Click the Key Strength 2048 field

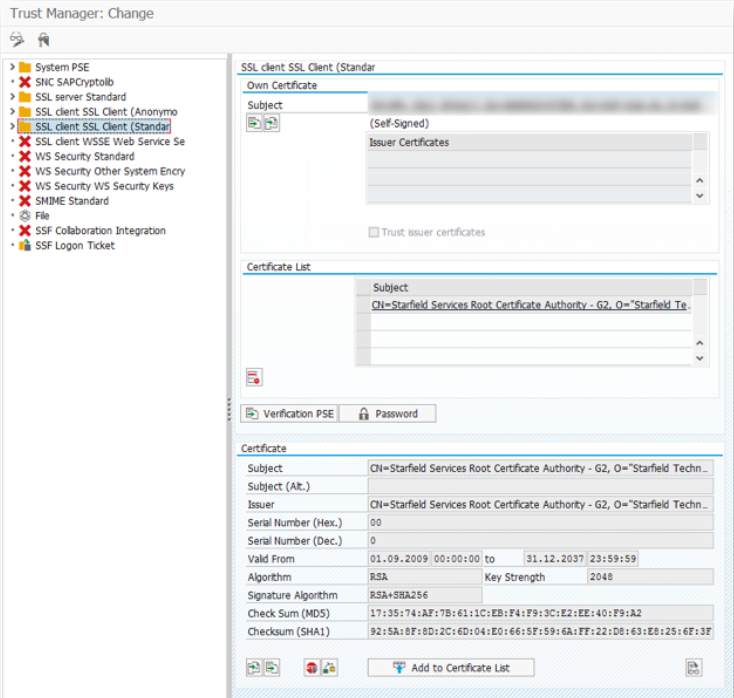650,577
